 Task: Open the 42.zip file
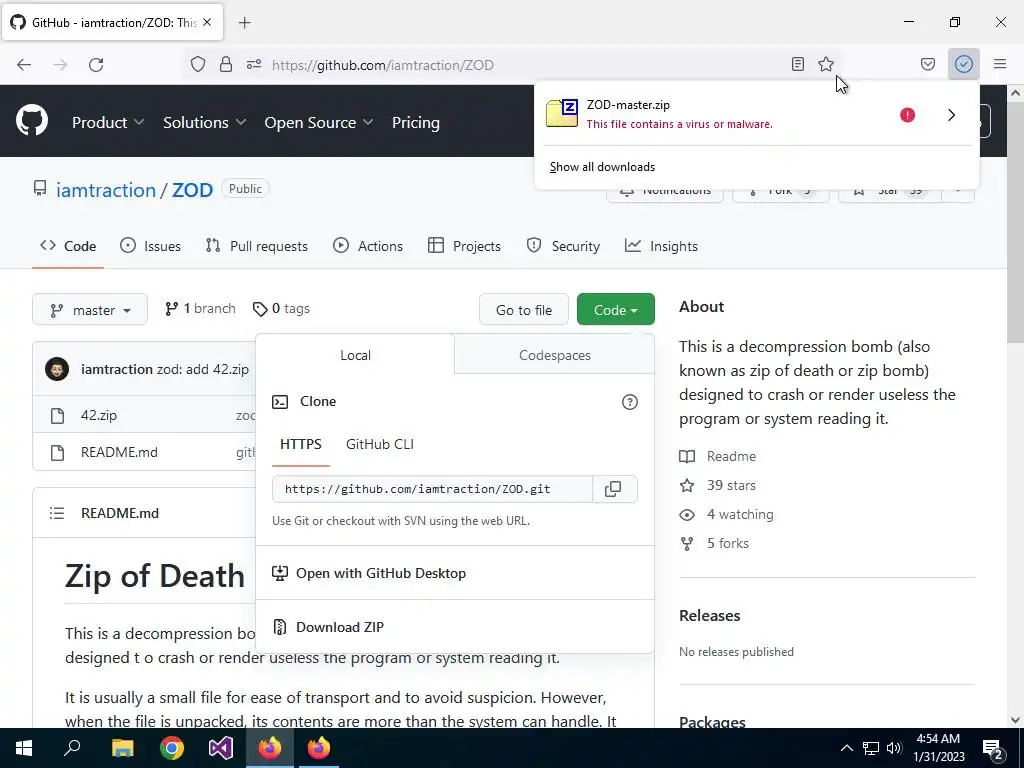pos(99,415)
